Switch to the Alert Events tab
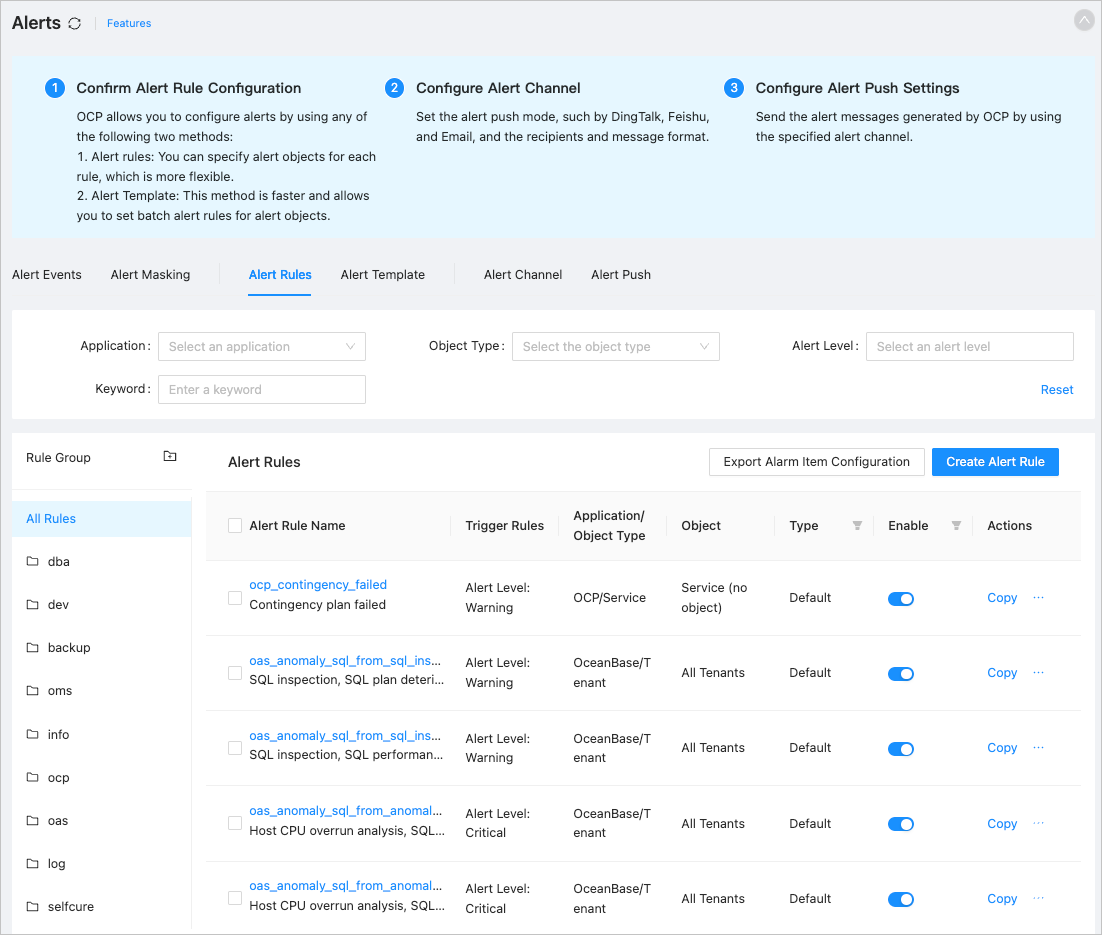Screen dimensions: 1102x935 point(47,275)
